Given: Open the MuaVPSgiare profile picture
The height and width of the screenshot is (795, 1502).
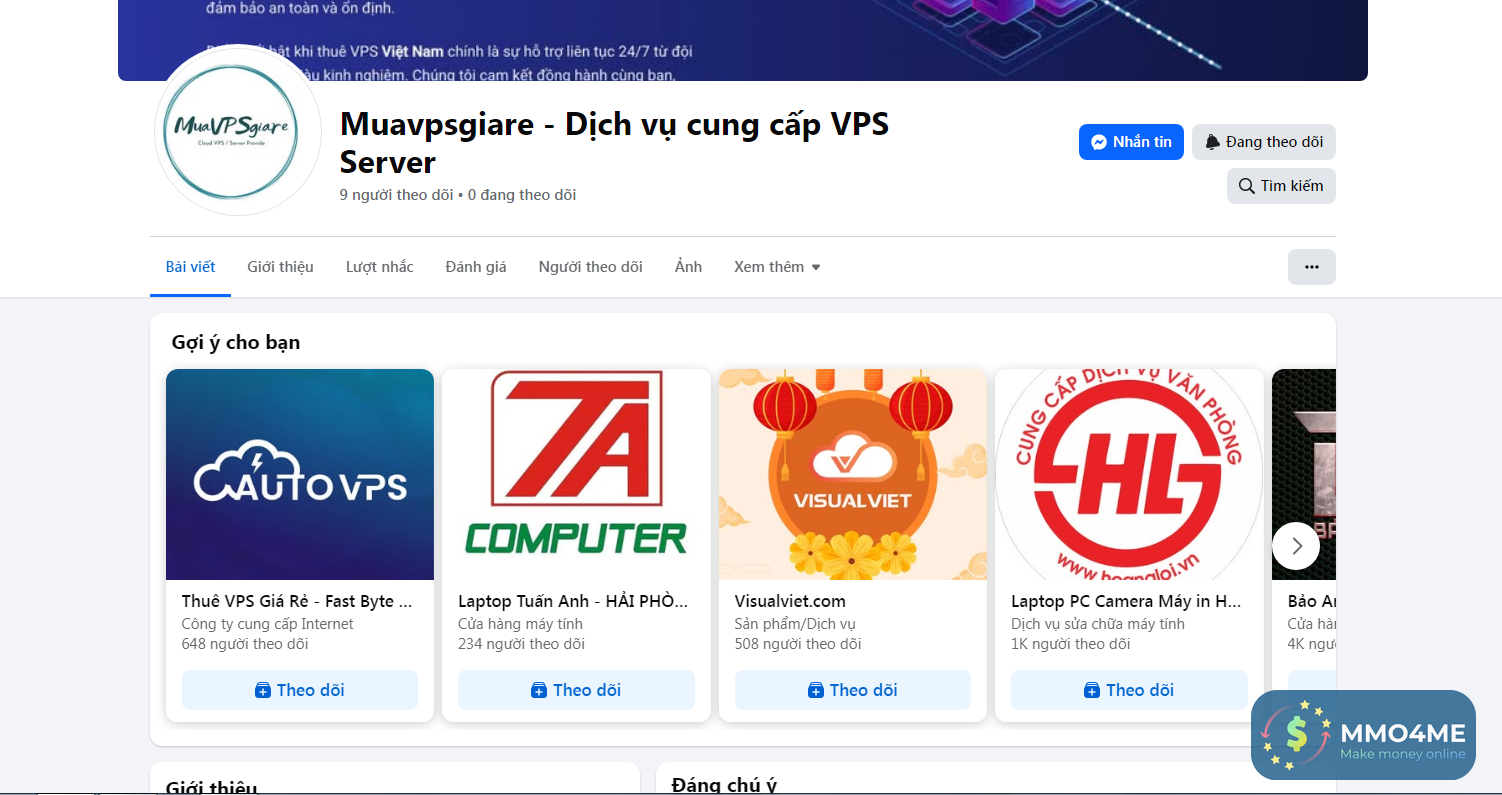Looking at the screenshot, I should click(237, 130).
